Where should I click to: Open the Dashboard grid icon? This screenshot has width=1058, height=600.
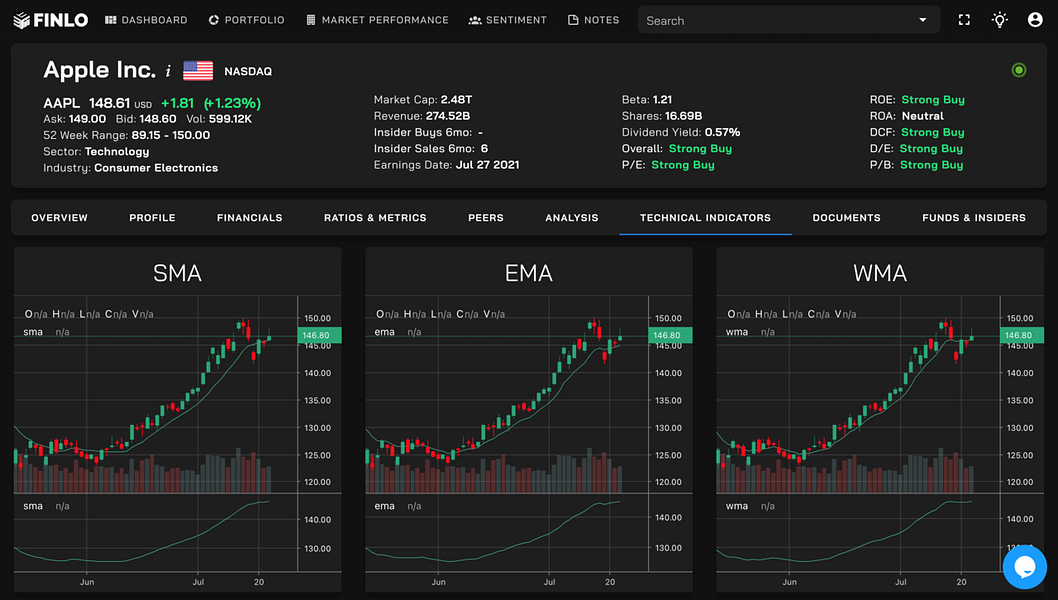pyautogui.click(x=111, y=20)
